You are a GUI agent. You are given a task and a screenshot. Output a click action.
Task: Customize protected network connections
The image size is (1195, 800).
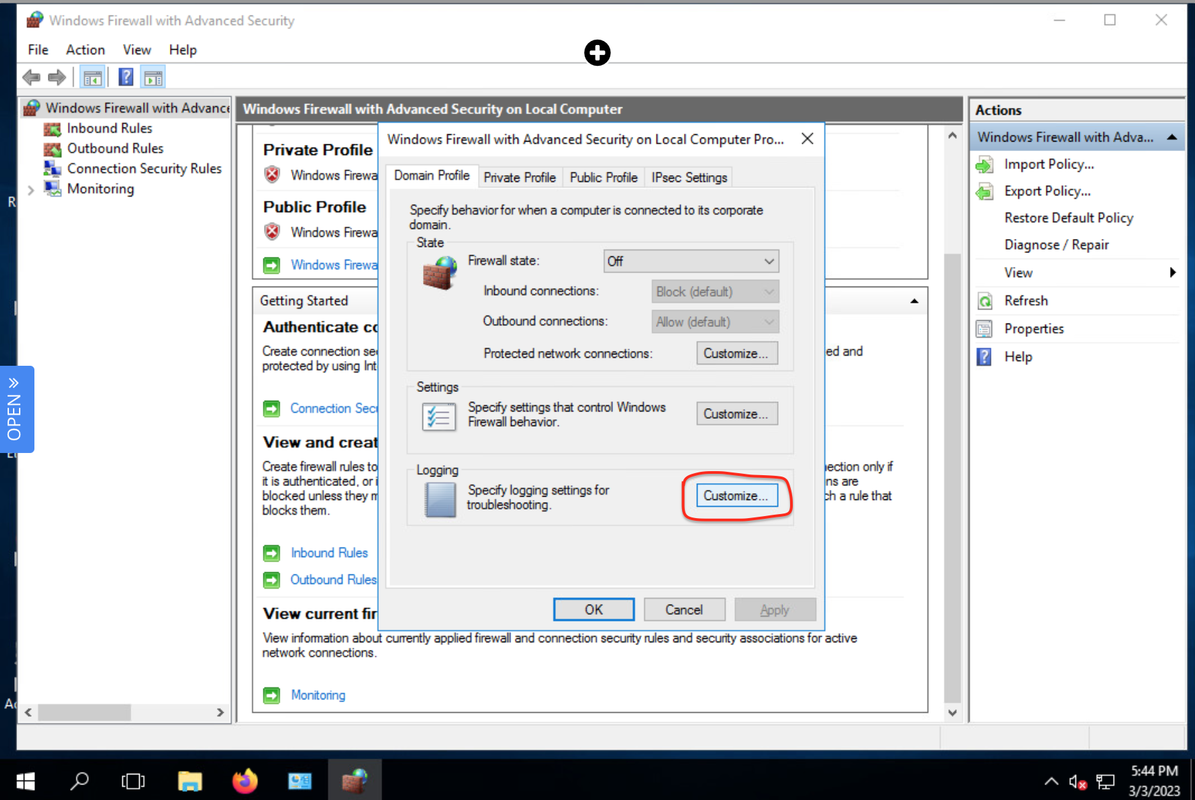(737, 354)
